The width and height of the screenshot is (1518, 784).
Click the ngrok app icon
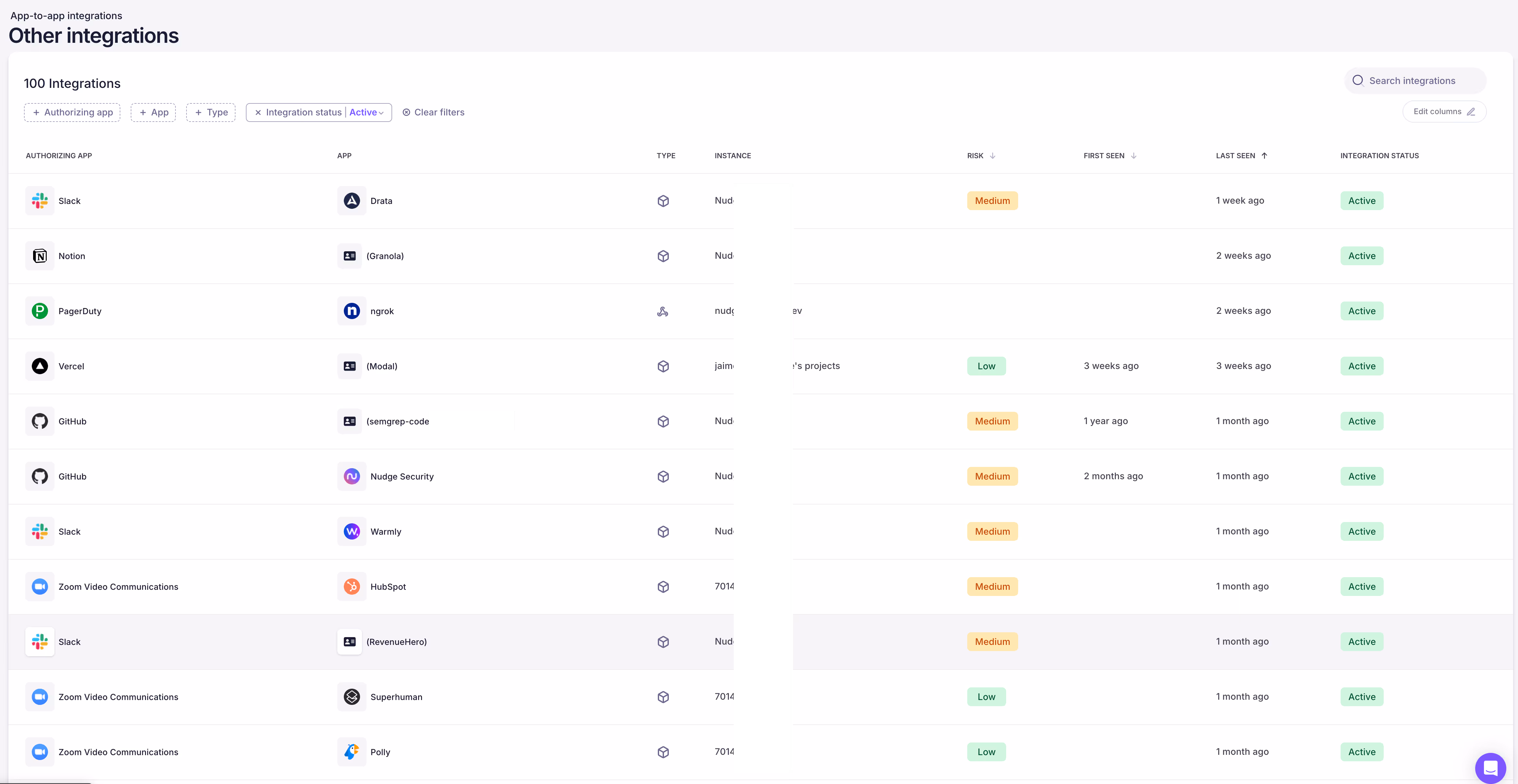click(x=352, y=311)
